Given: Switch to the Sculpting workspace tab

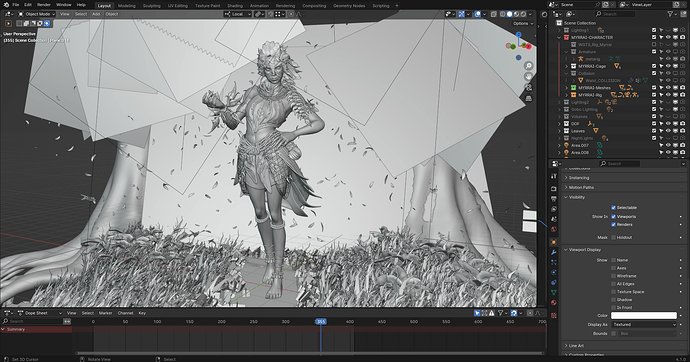Looking at the screenshot, I should coord(151,6).
